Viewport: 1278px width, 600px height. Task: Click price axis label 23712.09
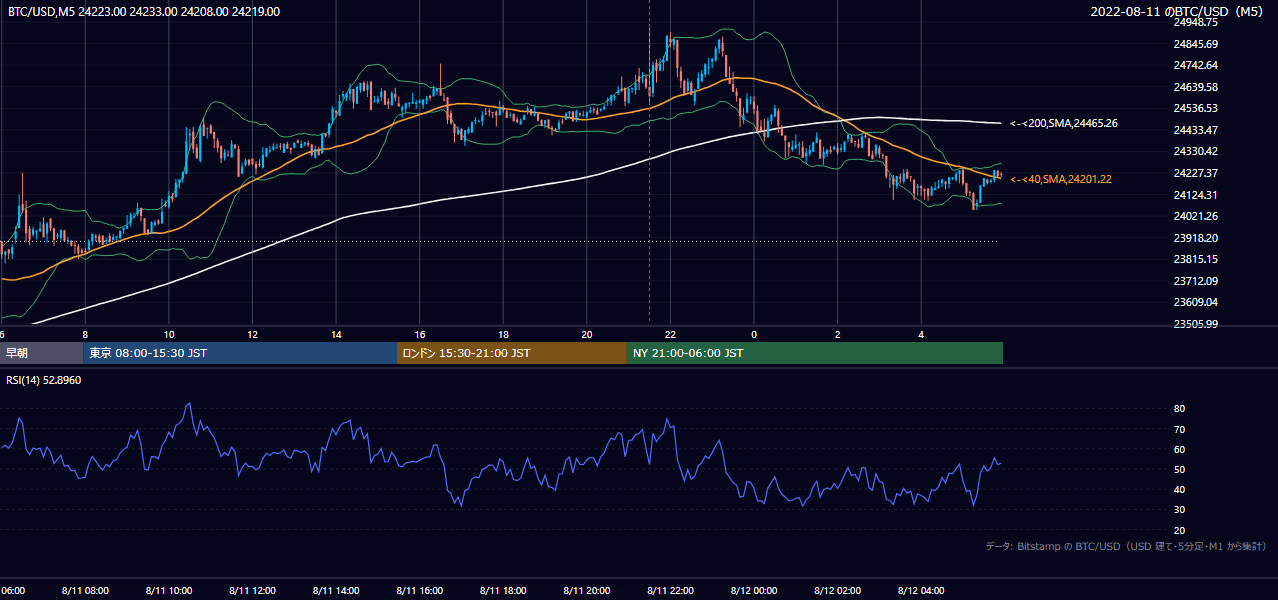point(1196,281)
